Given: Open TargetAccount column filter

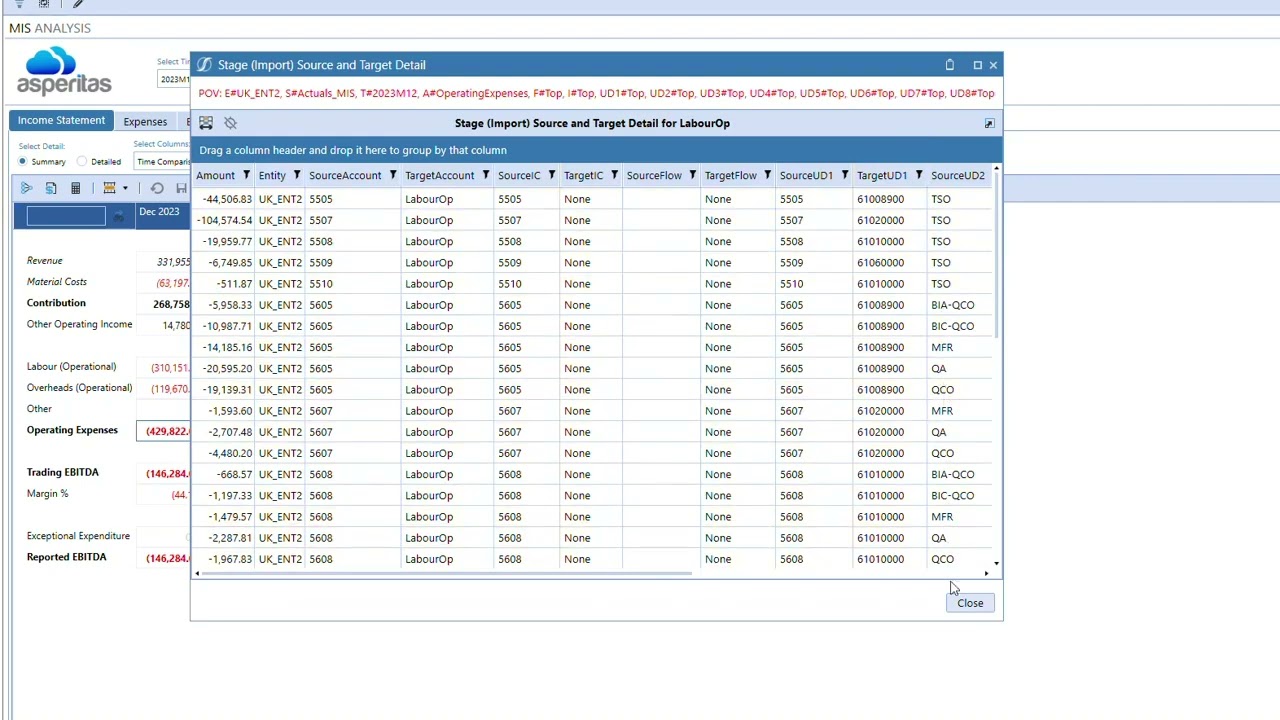Looking at the screenshot, I should point(486,176).
